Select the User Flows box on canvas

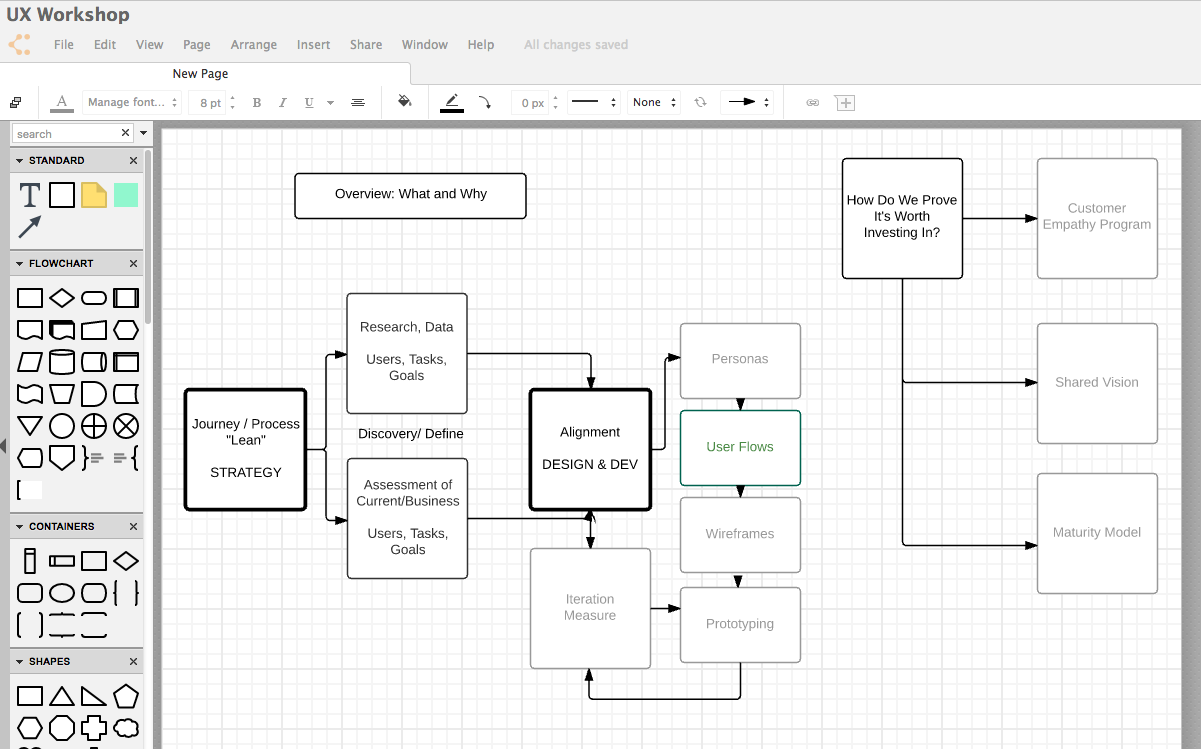point(740,447)
